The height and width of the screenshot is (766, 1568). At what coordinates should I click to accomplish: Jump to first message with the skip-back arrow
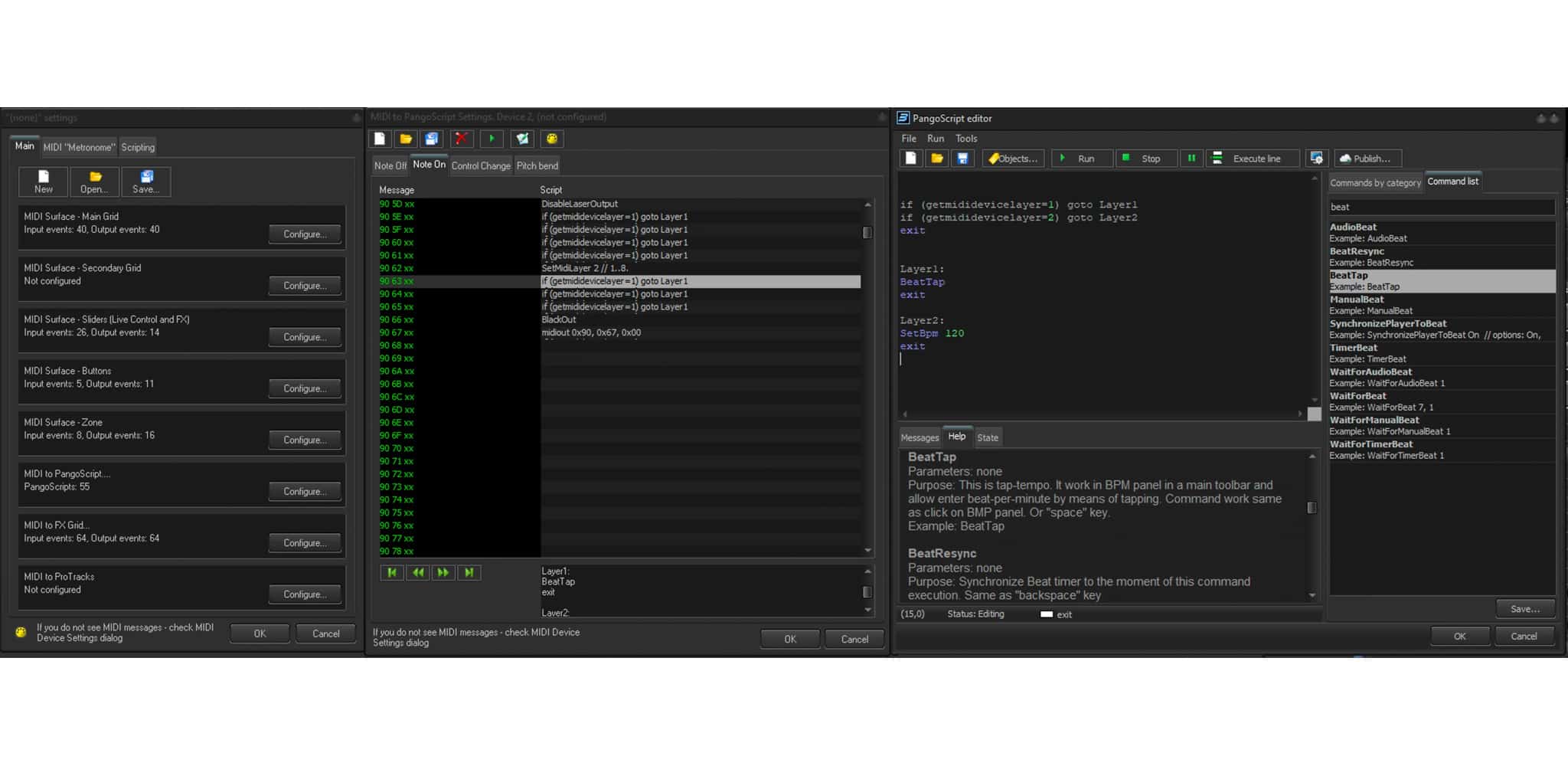coord(392,573)
